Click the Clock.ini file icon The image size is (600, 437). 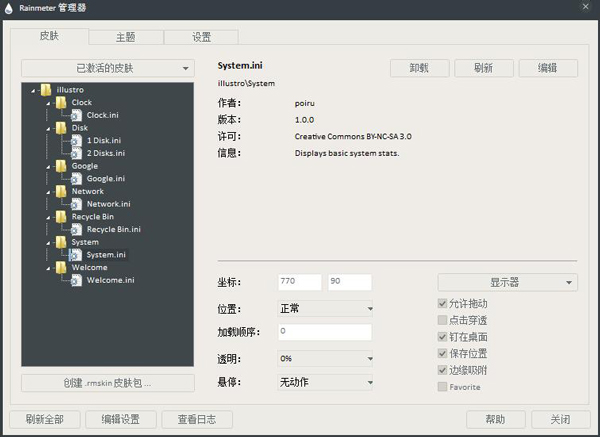tap(76, 115)
